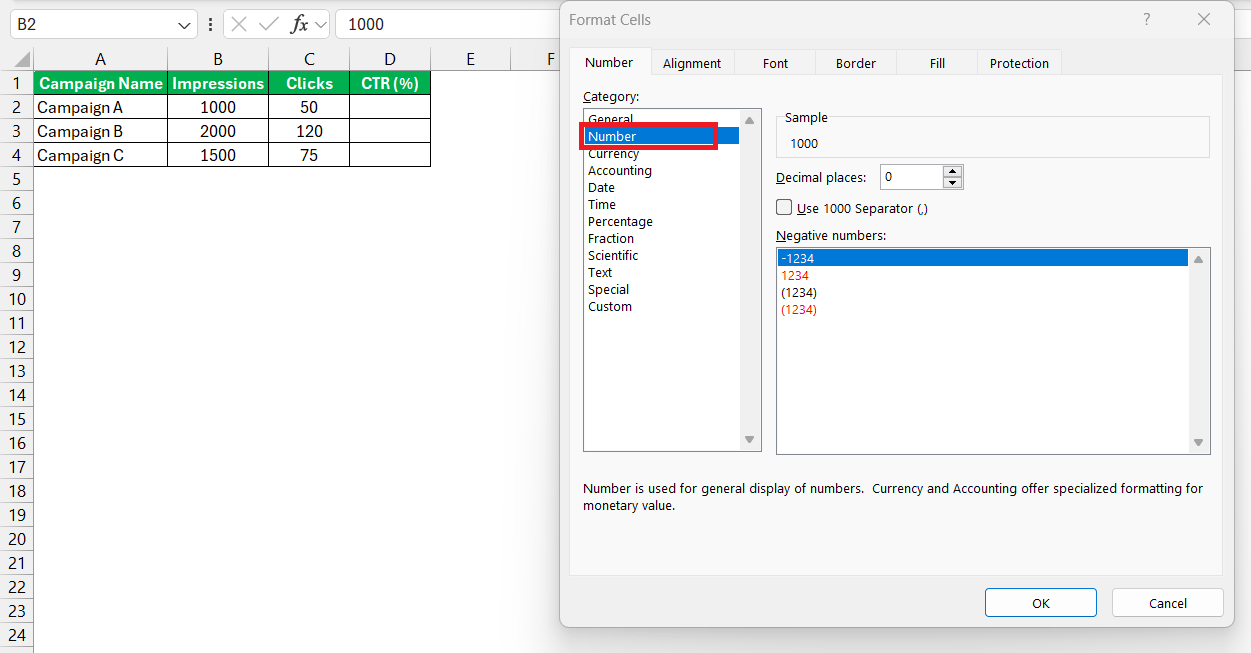The image size is (1251, 653).
Task: Open Insert Function fx icon
Action: tap(300, 24)
